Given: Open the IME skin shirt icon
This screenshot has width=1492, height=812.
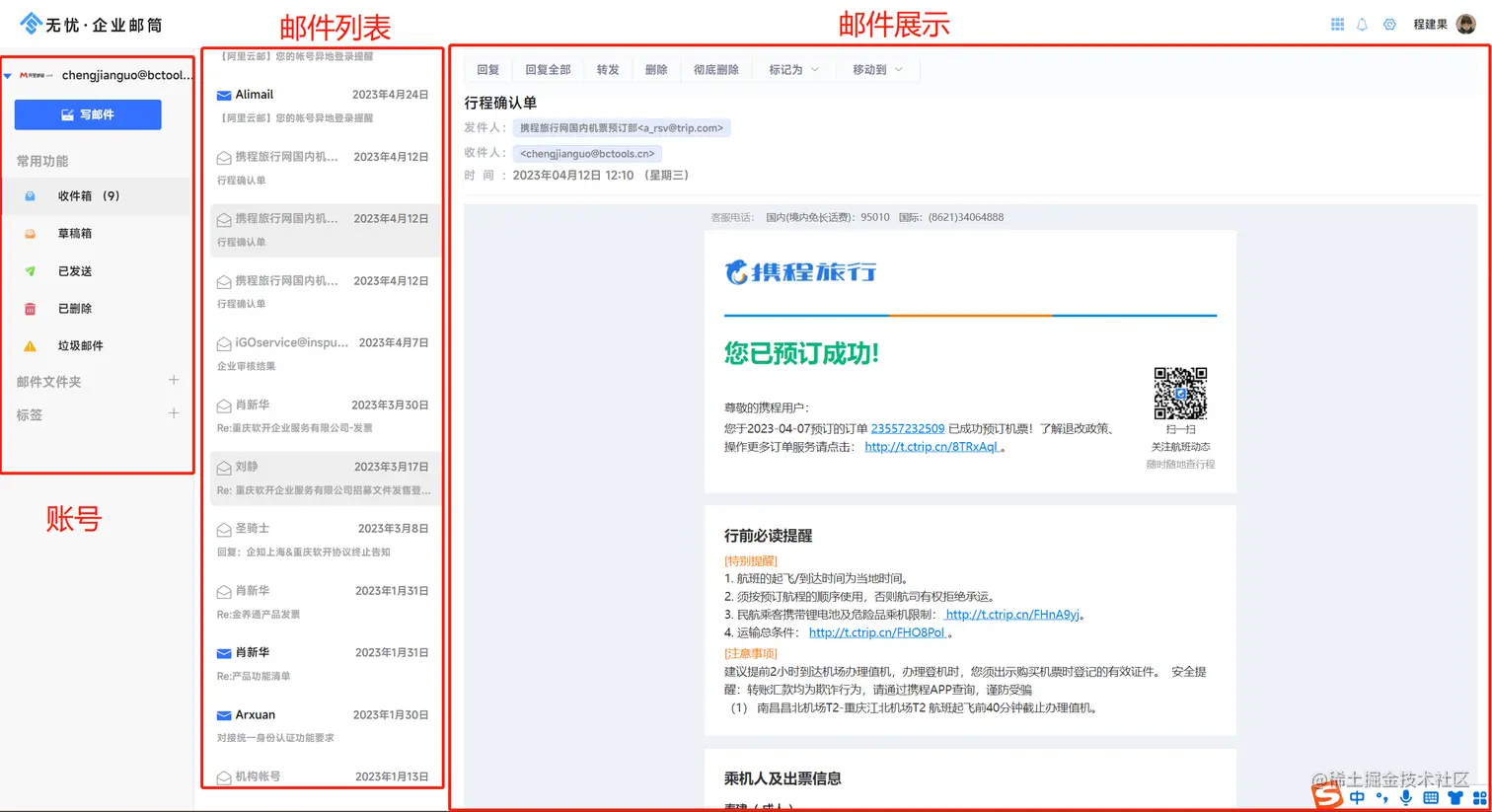Looking at the screenshot, I should pos(1455,797).
